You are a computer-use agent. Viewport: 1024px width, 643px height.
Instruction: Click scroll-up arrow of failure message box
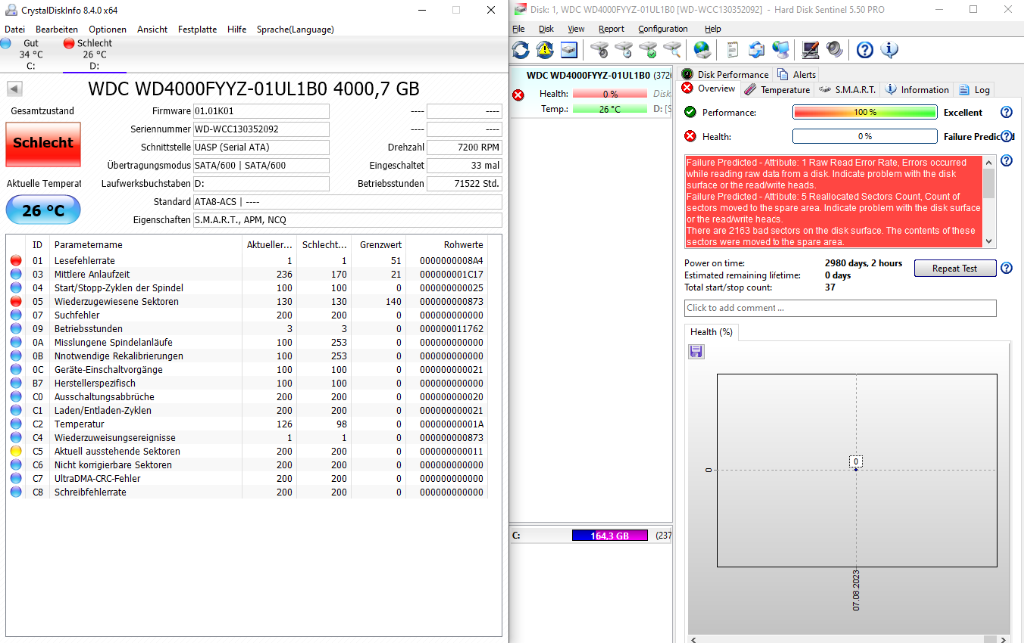pyautogui.click(x=989, y=163)
